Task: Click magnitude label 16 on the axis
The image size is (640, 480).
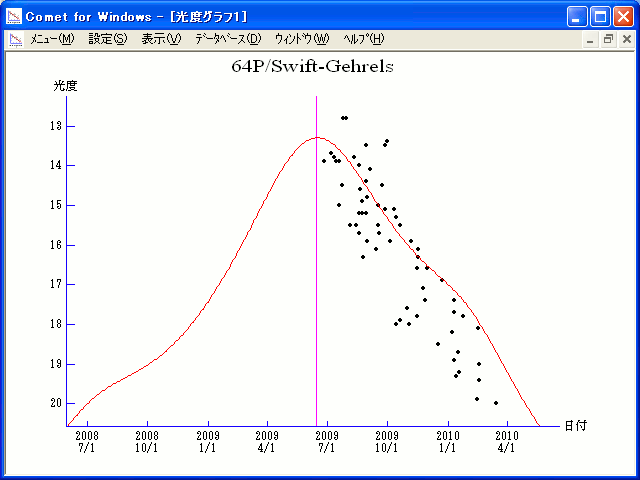Action: pos(56,245)
